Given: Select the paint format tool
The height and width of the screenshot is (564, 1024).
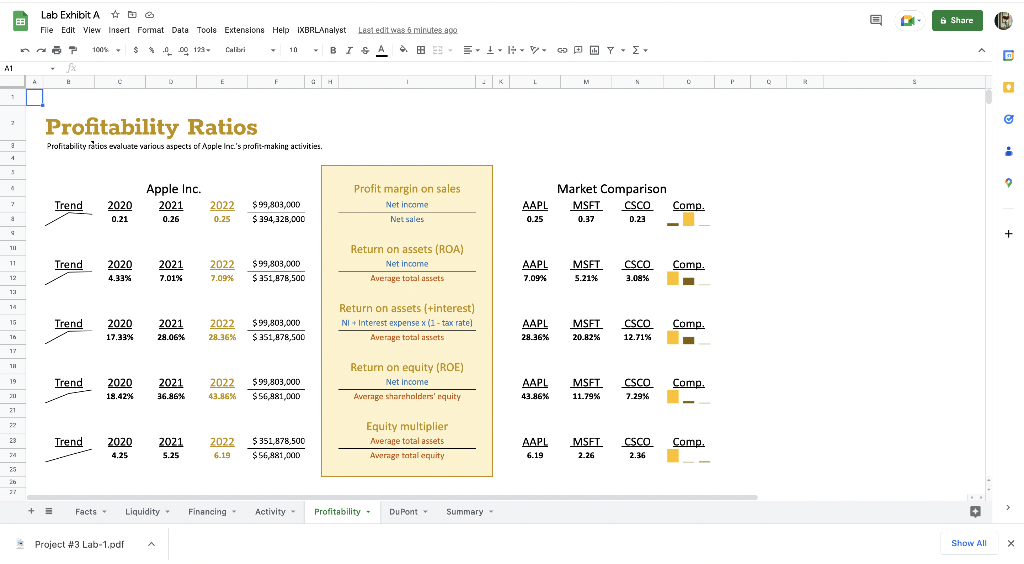Looking at the screenshot, I should (x=72, y=50).
